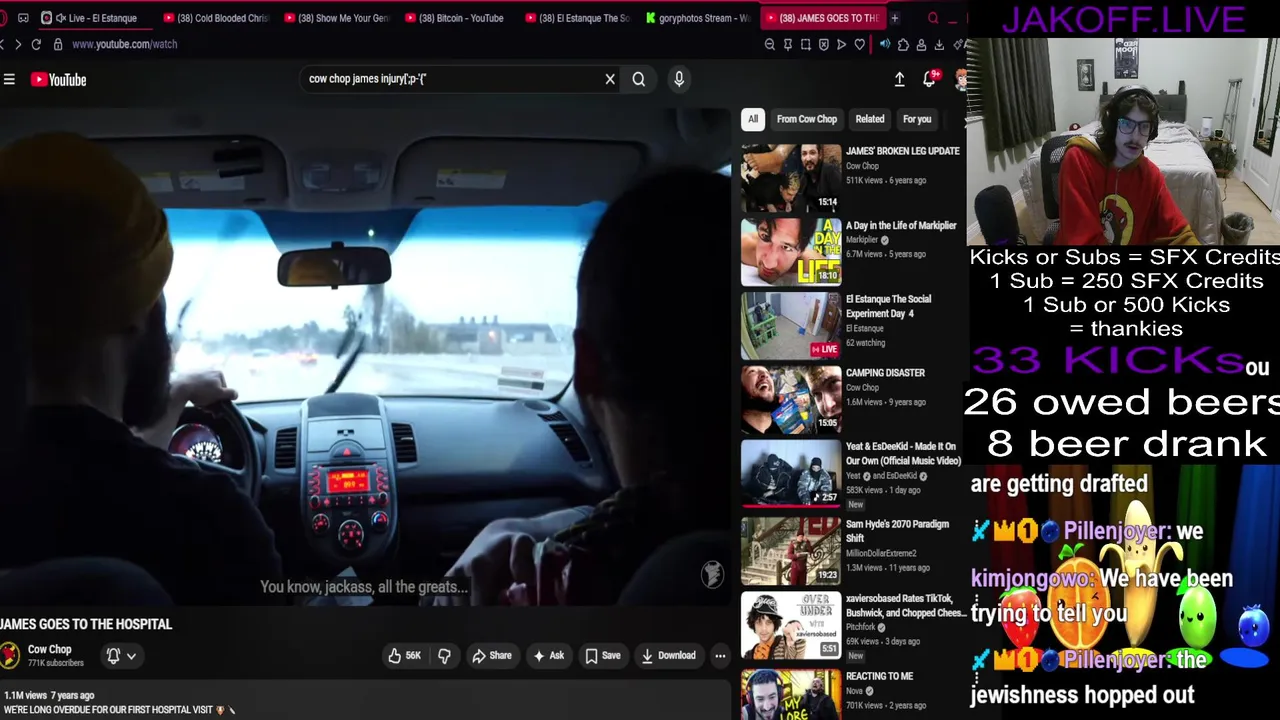Run search with the magnifier button
The width and height of the screenshot is (1280, 720).
click(639, 79)
